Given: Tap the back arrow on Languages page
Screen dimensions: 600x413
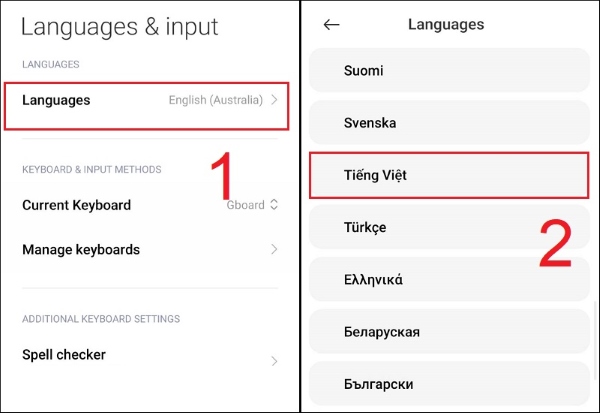Looking at the screenshot, I should 332,25.
